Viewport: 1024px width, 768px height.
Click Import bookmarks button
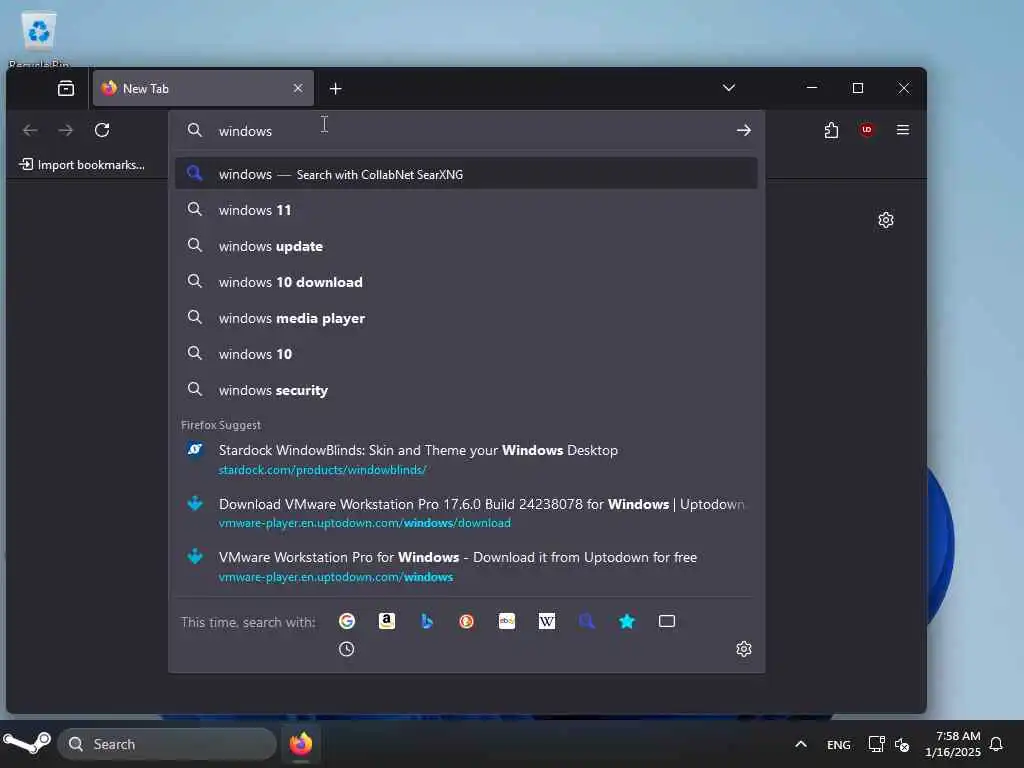coord(82,165)
